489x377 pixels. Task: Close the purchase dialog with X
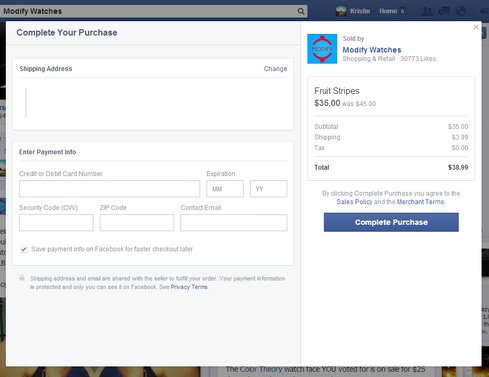click(476, 27)
